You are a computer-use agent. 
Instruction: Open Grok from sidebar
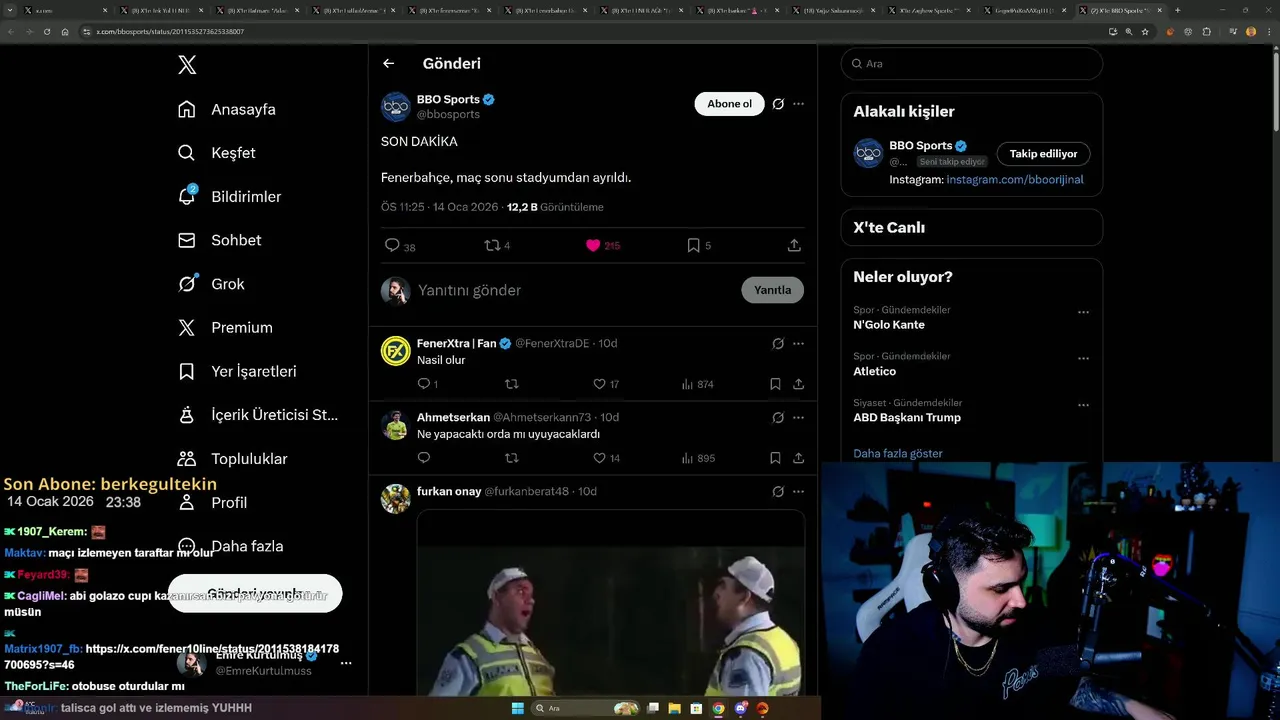[211, 284]
